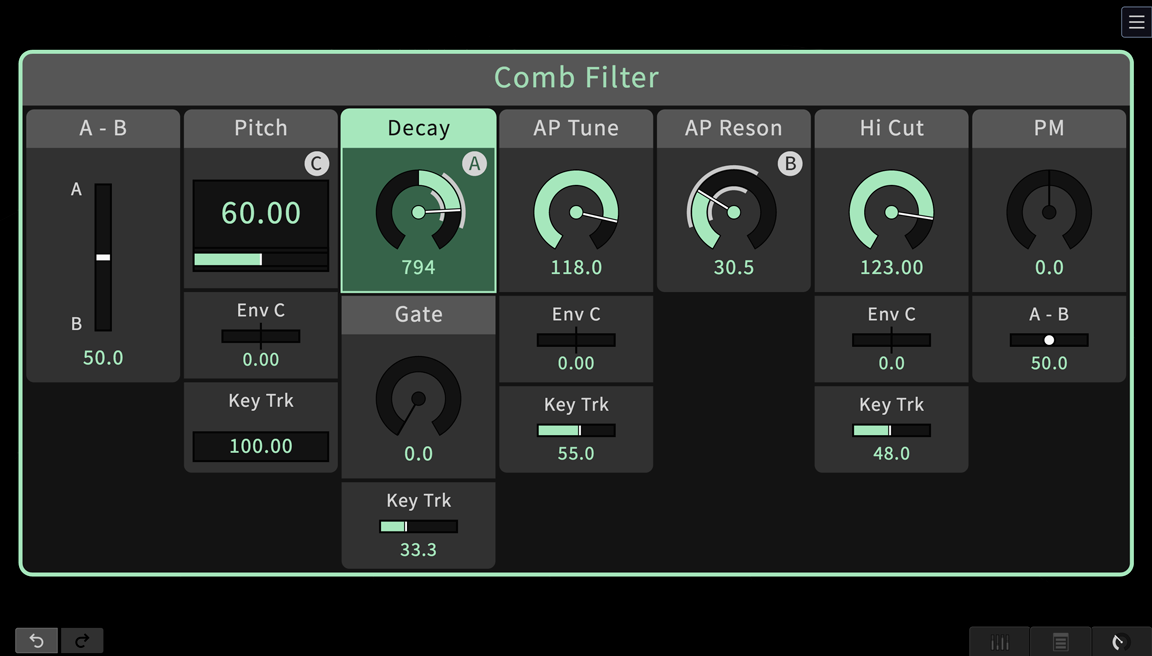
Task: Click the PM A - B balance slider
Action: coord(1049,340)
